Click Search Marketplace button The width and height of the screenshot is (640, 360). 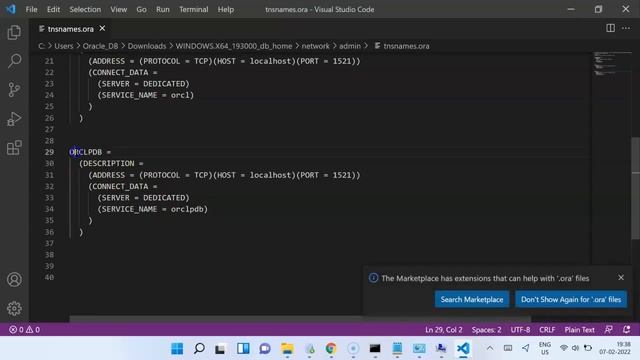471,299
